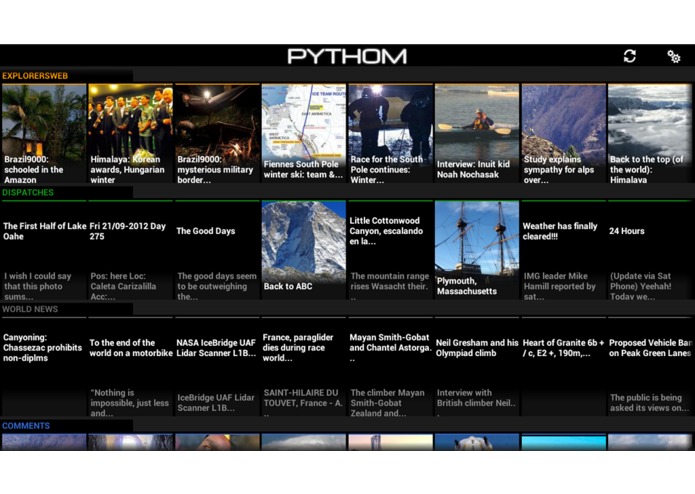Open 'The Good Days' dispatch
Screen dimensions: 695x494
[217, 250]
